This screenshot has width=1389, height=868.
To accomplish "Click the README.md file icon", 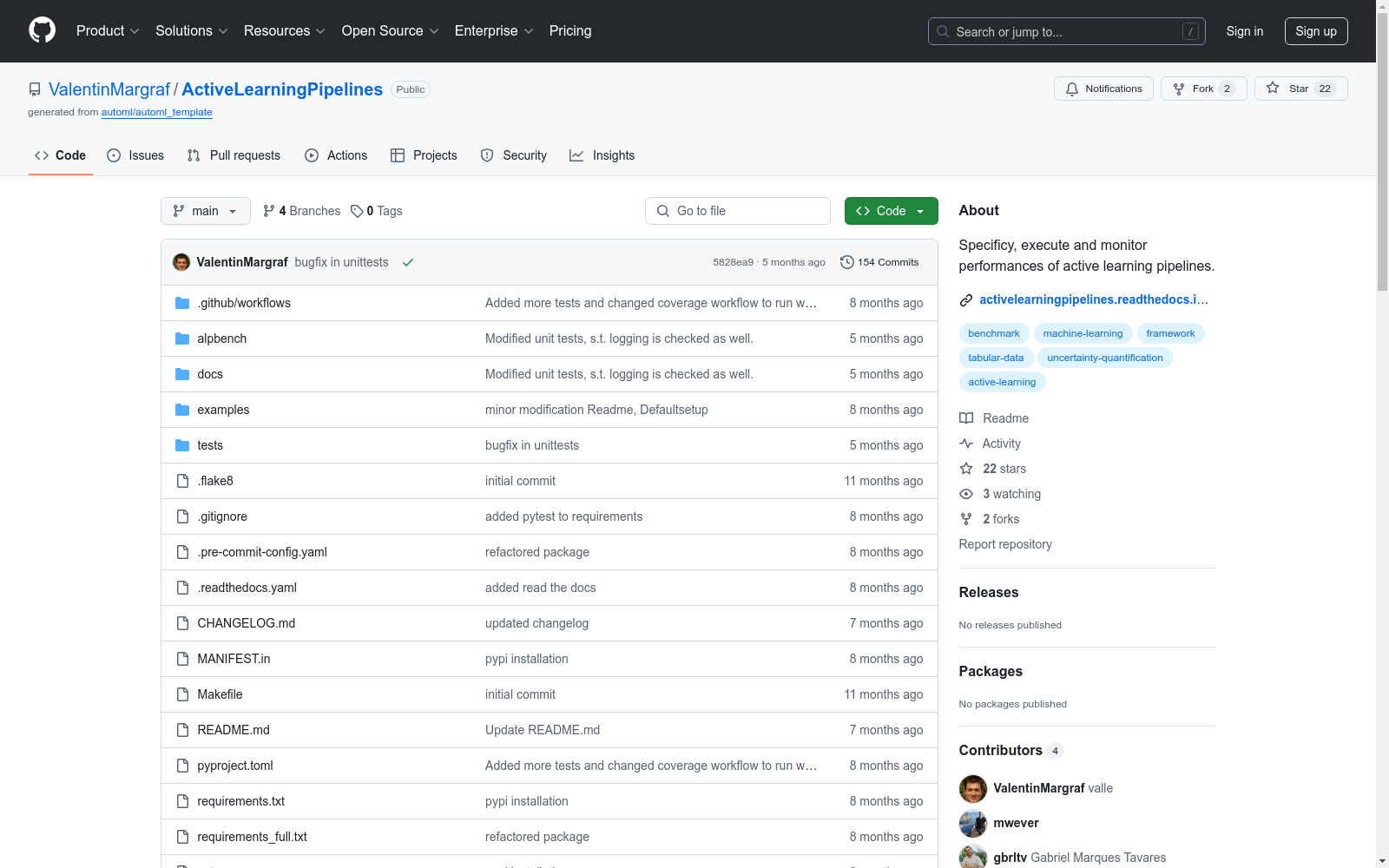I will pos(182,730).
